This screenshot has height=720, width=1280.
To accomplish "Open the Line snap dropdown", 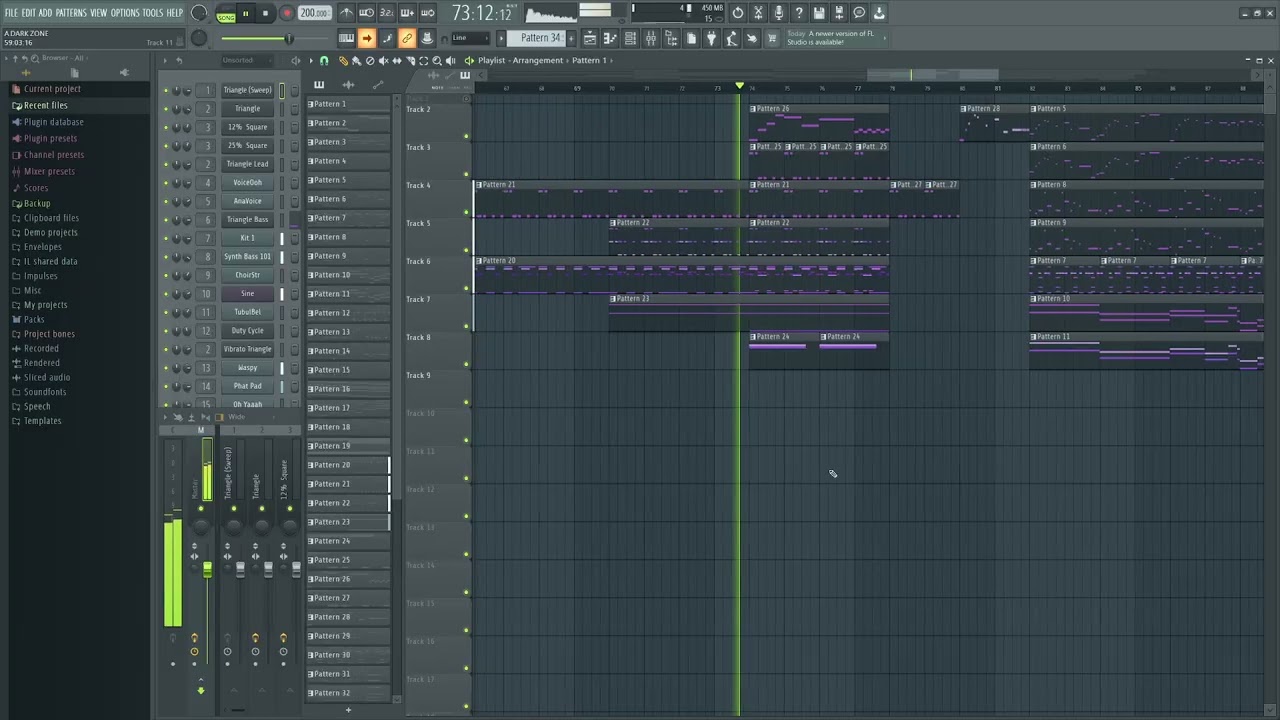I will pyautogui.click(x=470, y=38).
